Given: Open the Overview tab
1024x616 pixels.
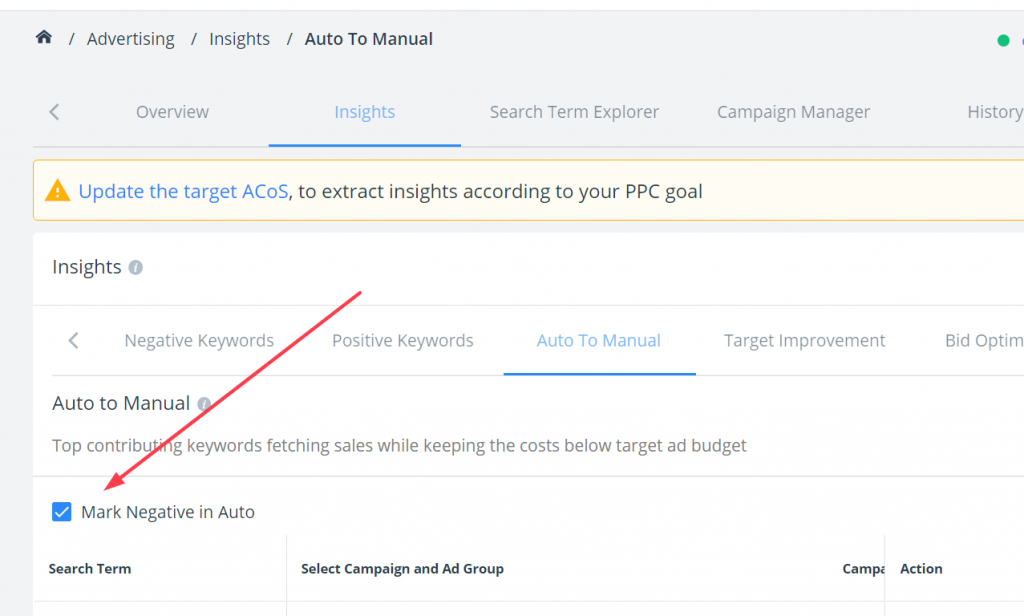Looking at the screenshot, I should click(x=172, y=112).
